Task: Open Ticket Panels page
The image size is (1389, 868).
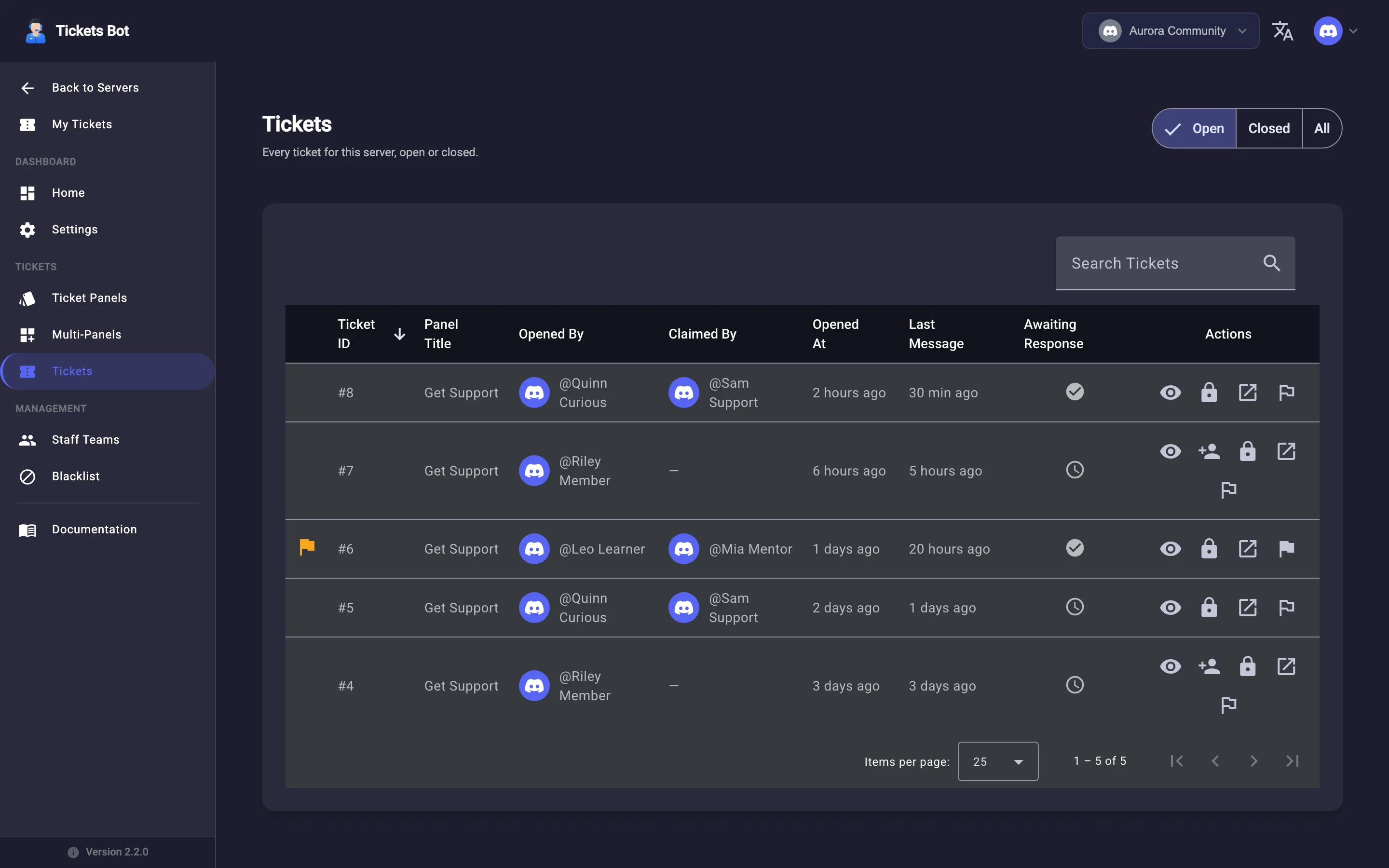Action: 108,298
